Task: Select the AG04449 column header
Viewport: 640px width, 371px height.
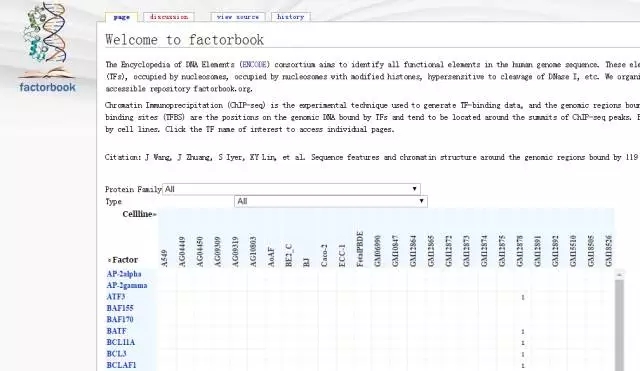Action: tap(182, 252)
